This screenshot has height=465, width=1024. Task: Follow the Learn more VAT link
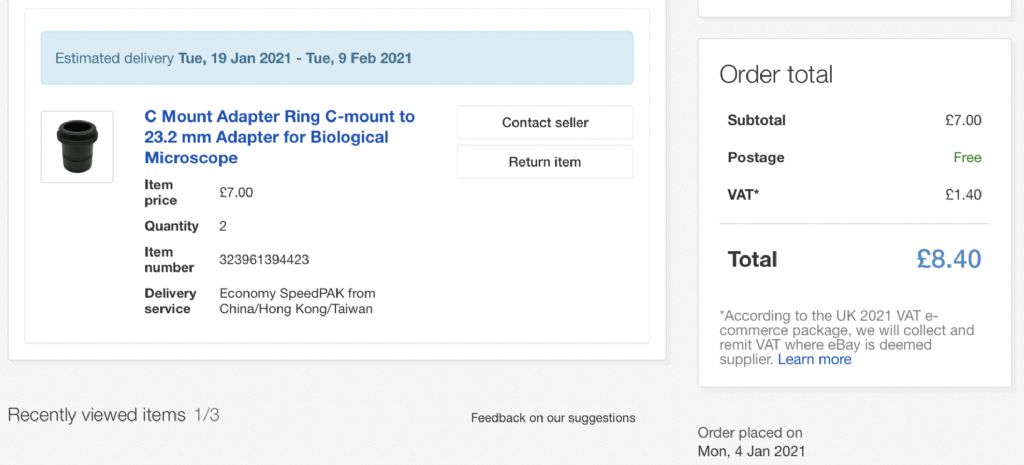pos(814,359)
